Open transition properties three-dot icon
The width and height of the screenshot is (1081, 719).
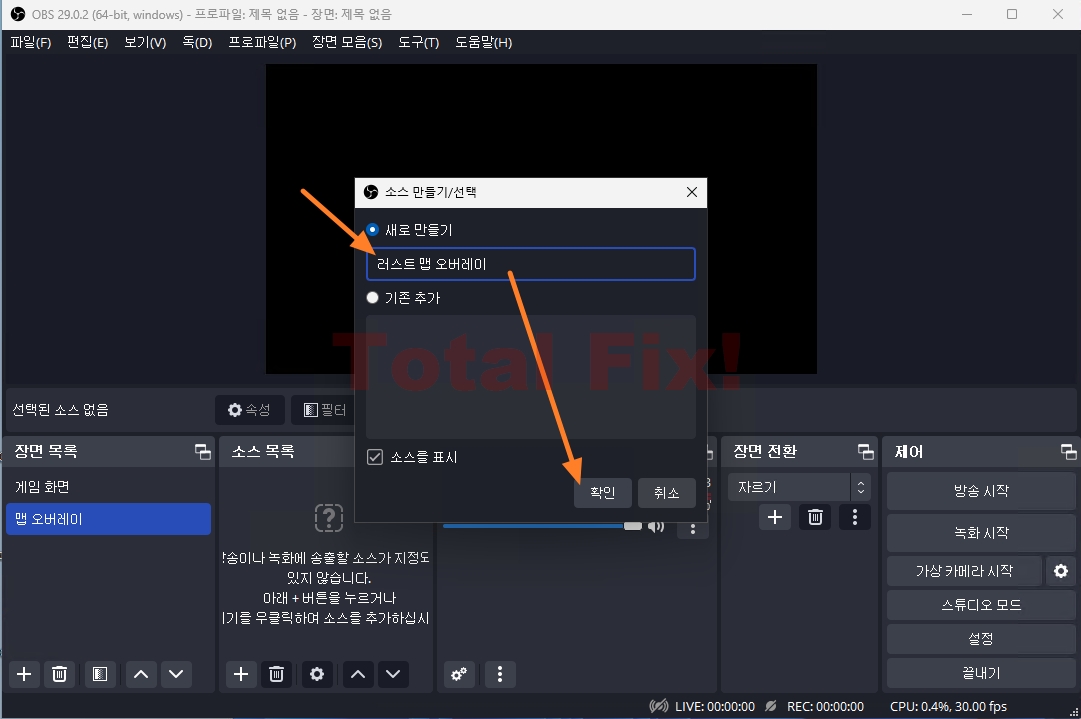pyautogui.click(x=855, y=517)
